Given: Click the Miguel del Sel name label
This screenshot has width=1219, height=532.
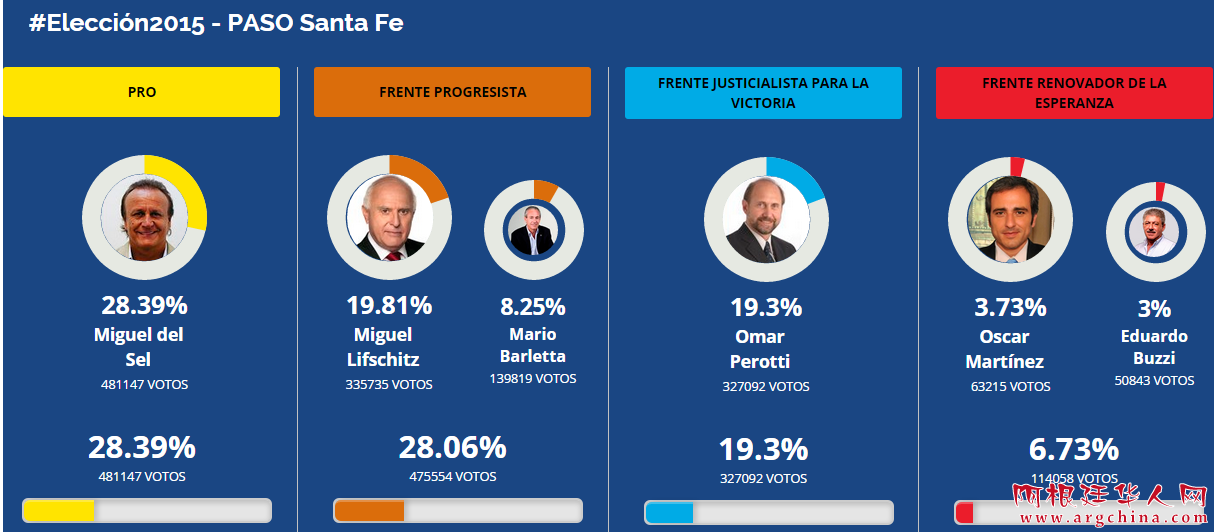Looking at the screenshot, I should [138, 347].
